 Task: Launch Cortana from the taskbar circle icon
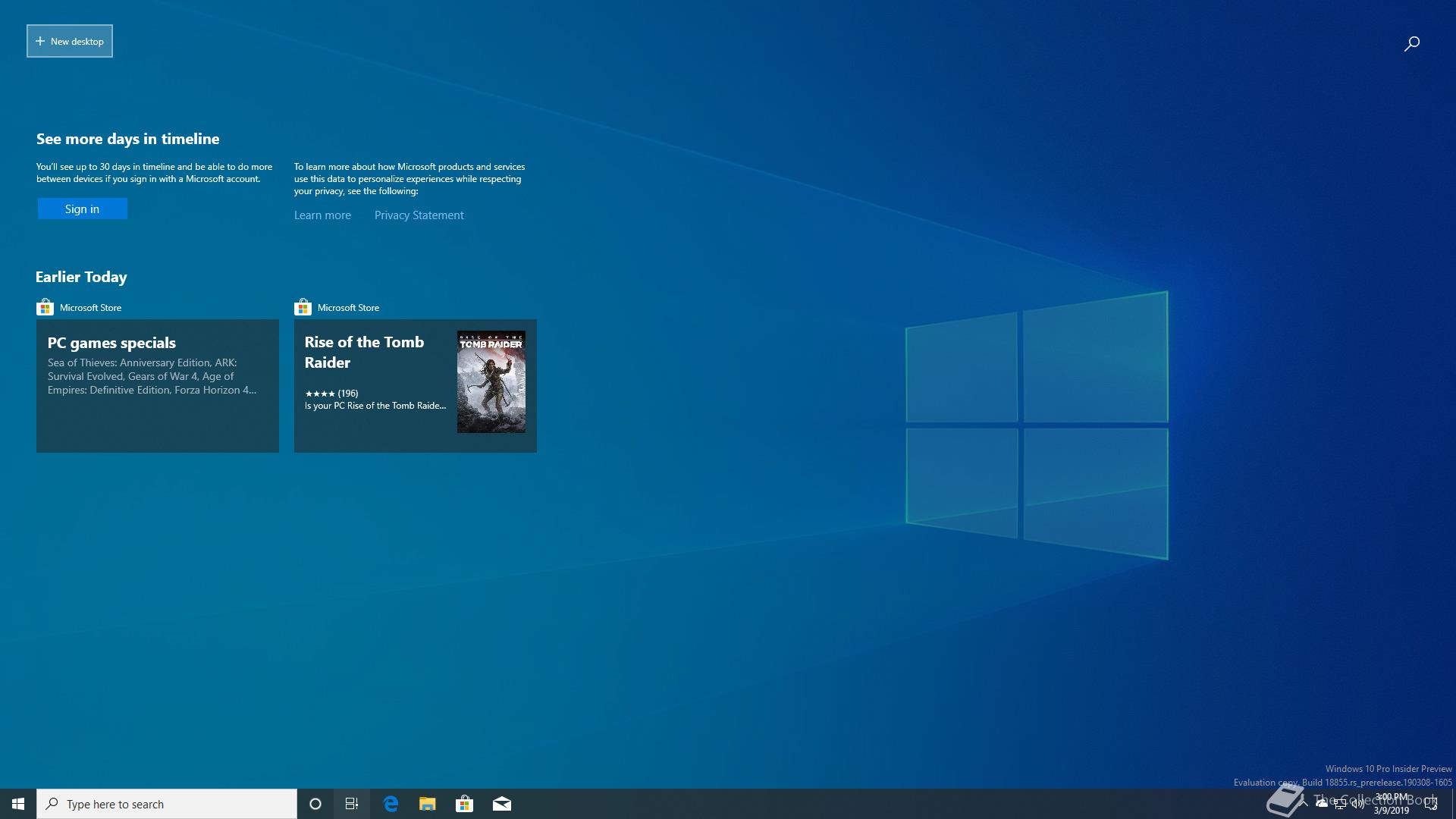(x=315, y=804)
